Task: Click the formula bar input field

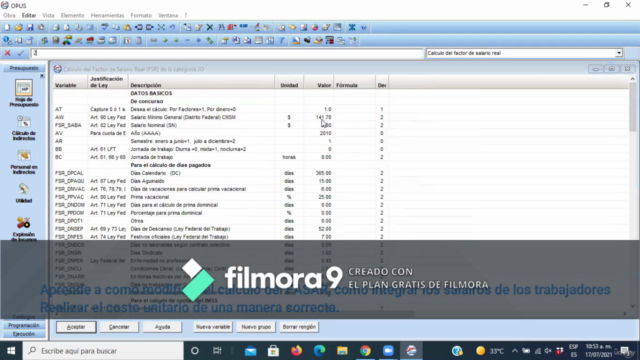Action: tap(228, 53)
